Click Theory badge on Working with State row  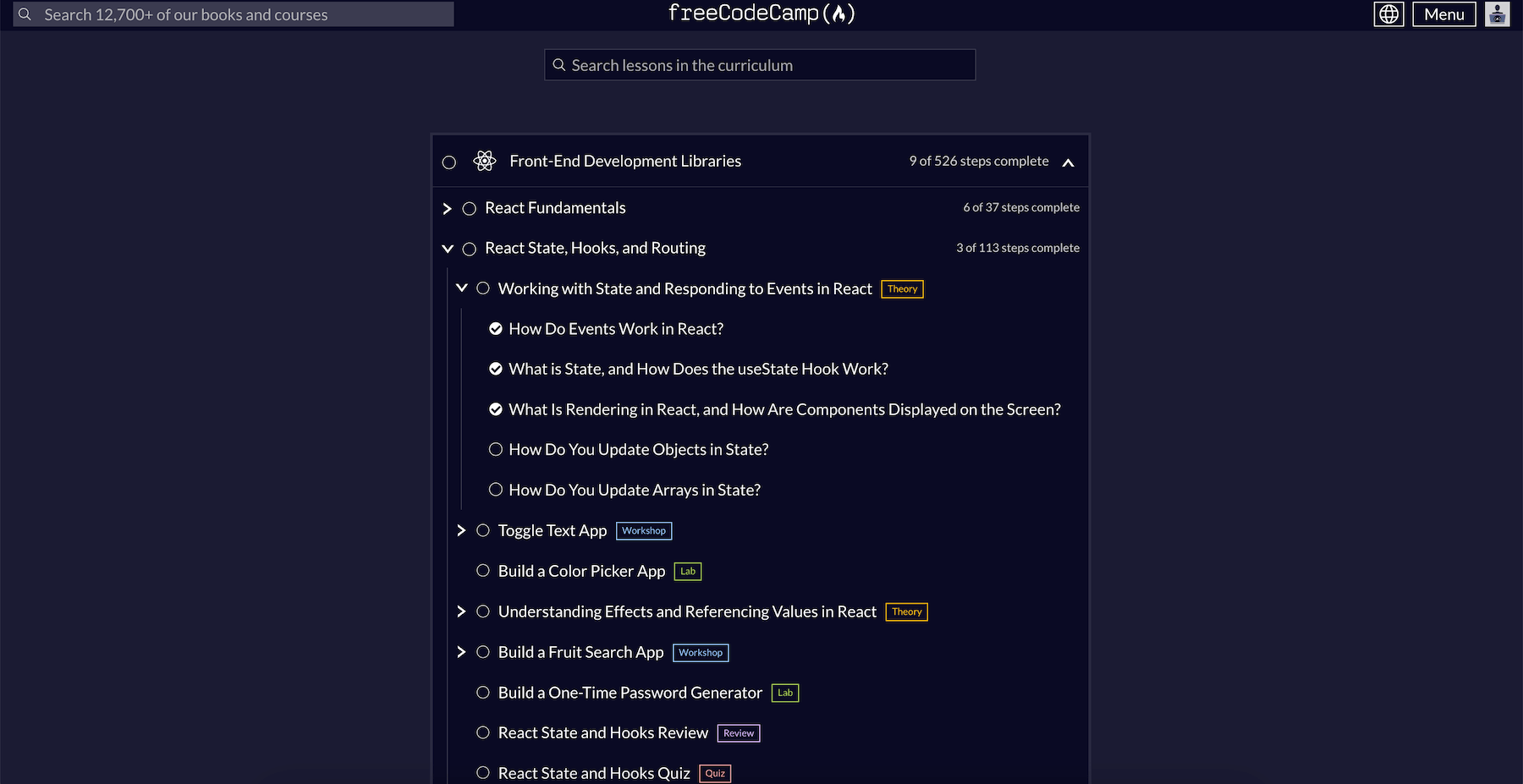[902, 289]
